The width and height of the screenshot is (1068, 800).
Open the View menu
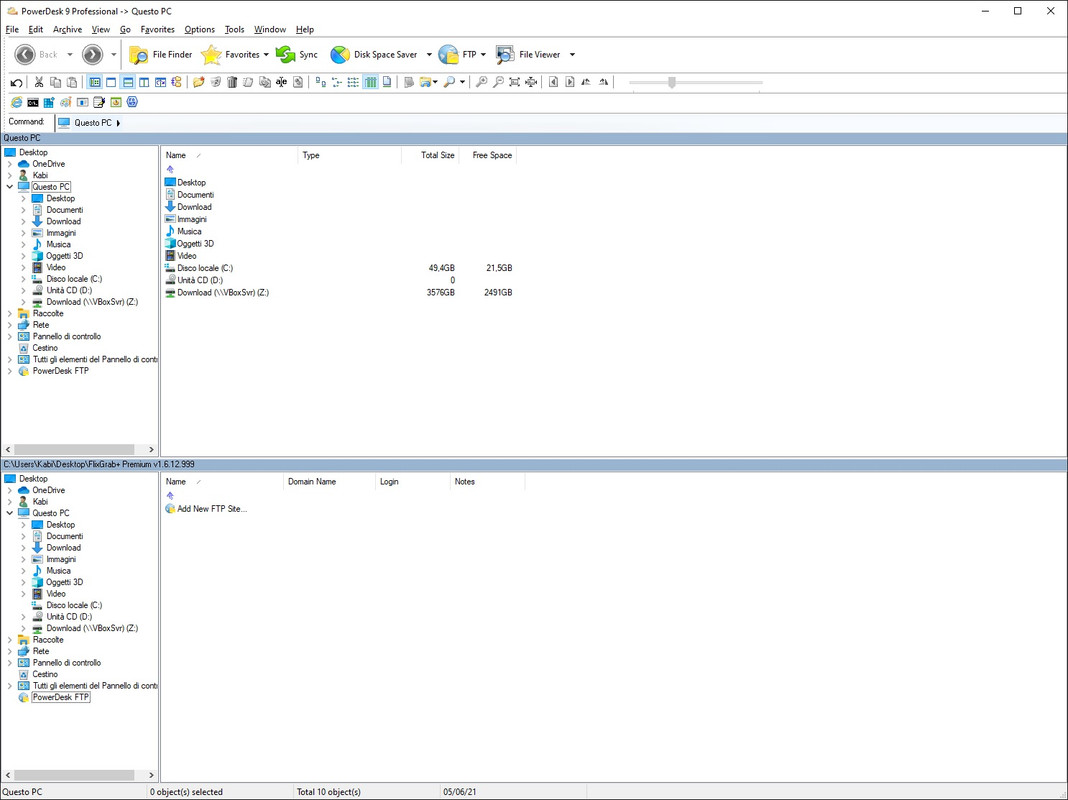101,29
